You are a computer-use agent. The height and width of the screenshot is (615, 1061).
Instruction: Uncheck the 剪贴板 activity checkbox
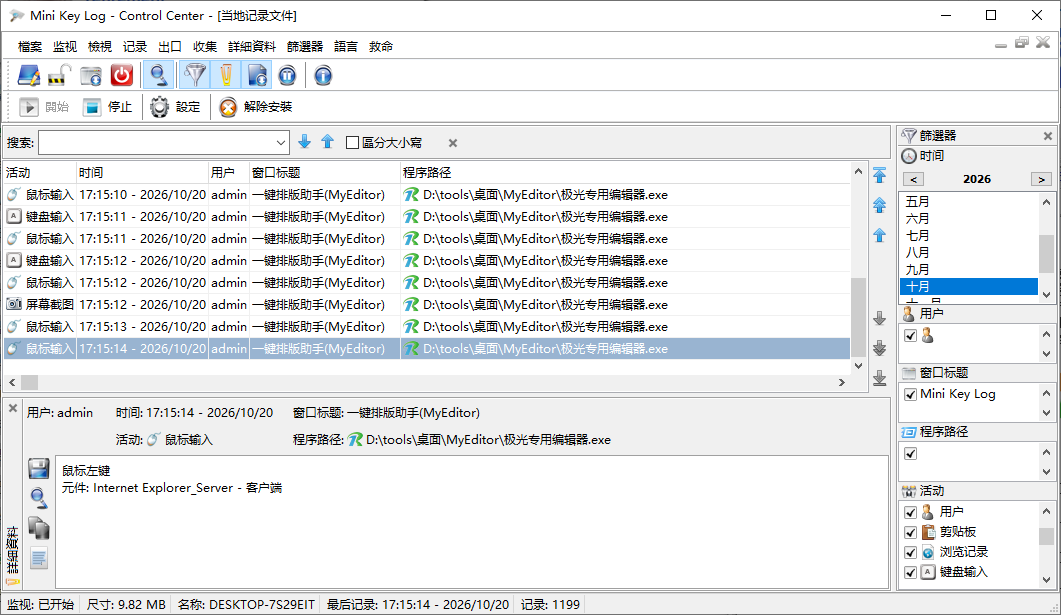click(x=911, y=532)
